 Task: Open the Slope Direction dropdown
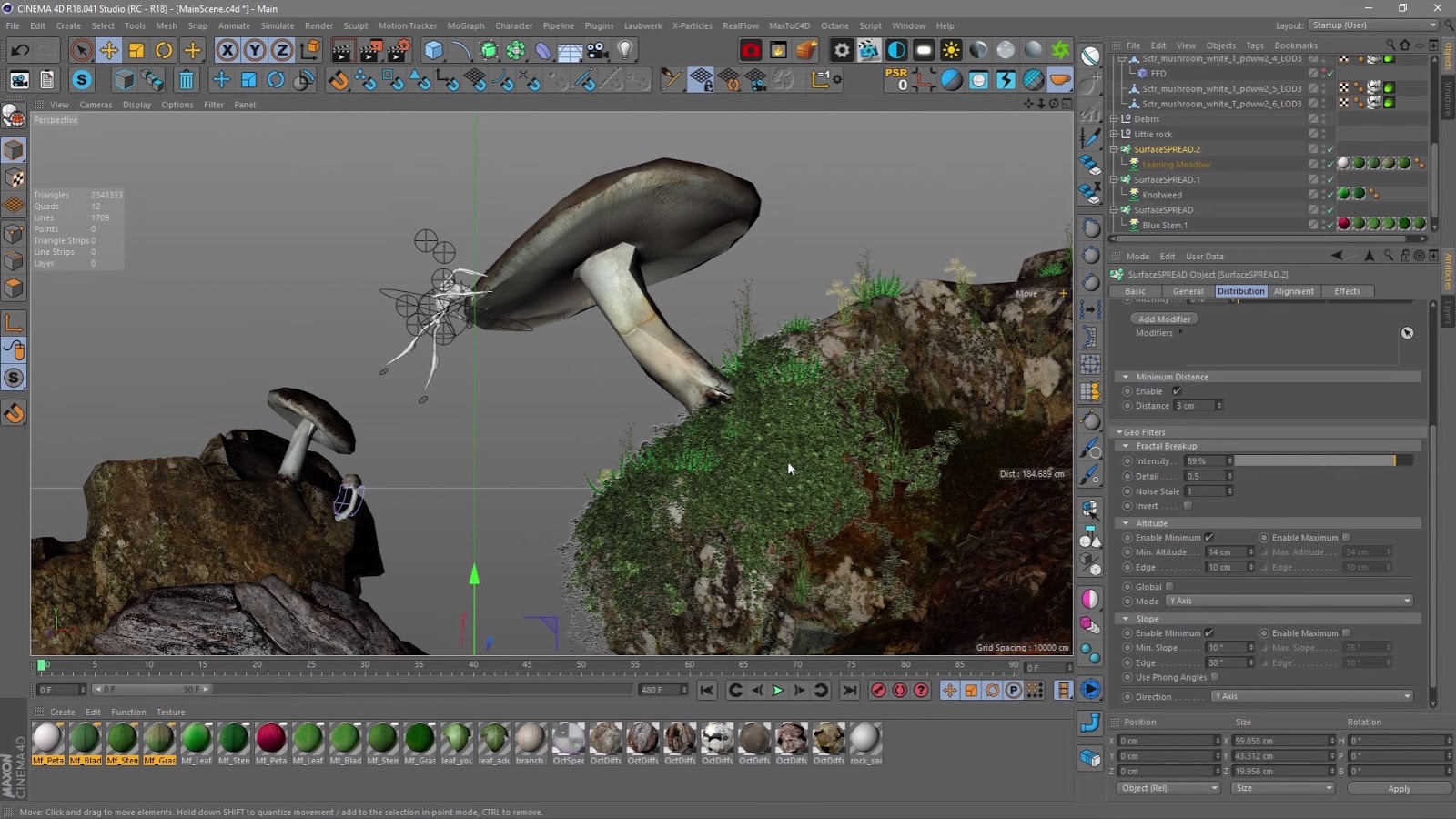tap(1311, 697)
